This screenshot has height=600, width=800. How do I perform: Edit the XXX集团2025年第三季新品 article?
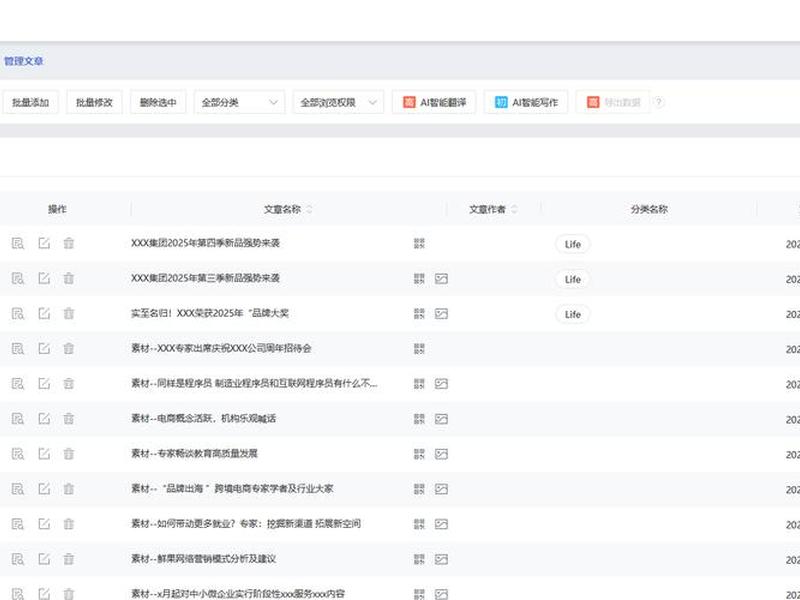tap(44, 278)
